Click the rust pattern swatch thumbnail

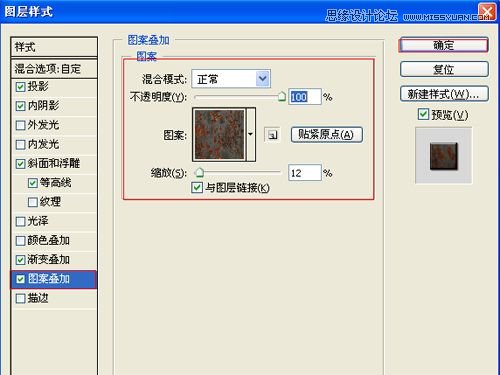point(220,135)
